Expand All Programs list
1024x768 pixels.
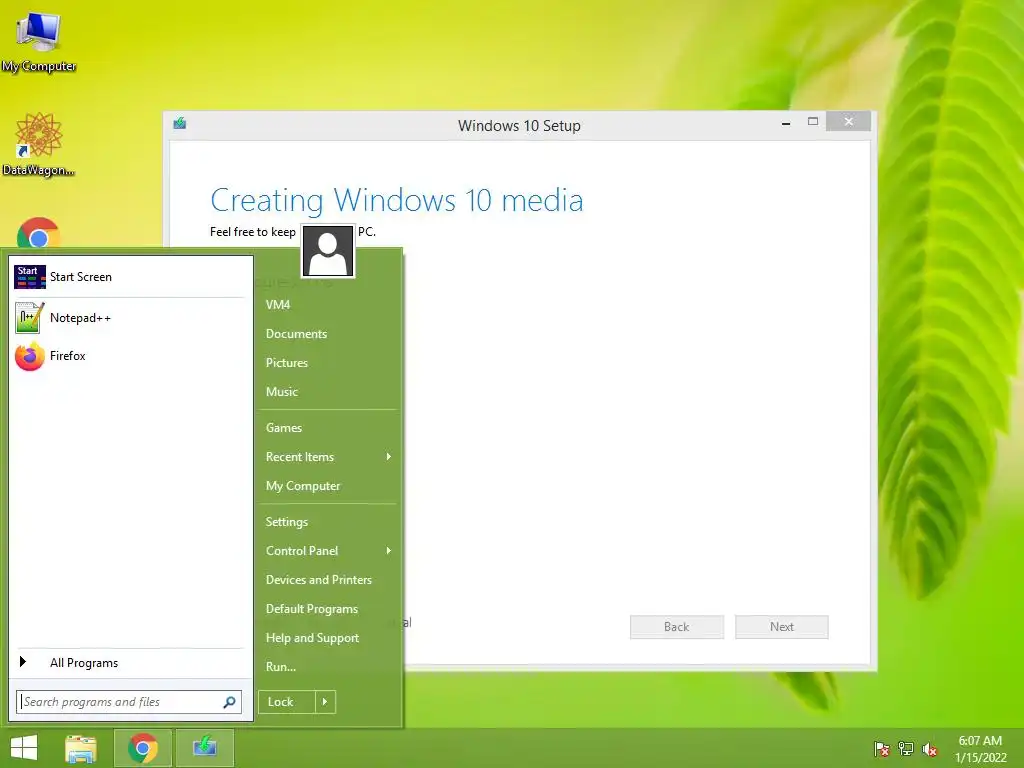pos(129,663)
